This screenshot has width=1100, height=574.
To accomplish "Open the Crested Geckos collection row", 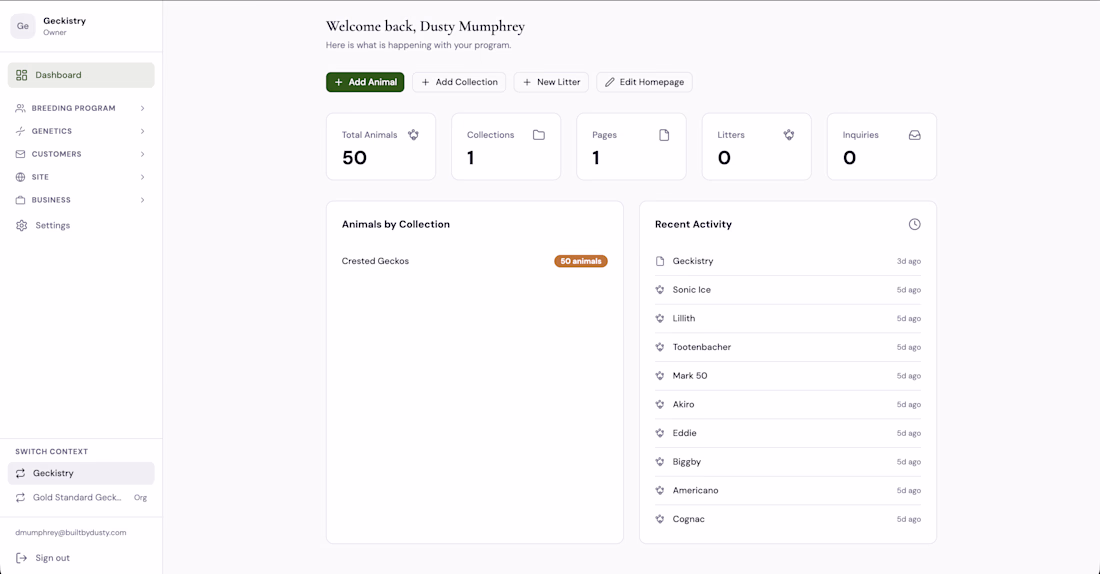I will pyautogui.click(x=474, y=261).
